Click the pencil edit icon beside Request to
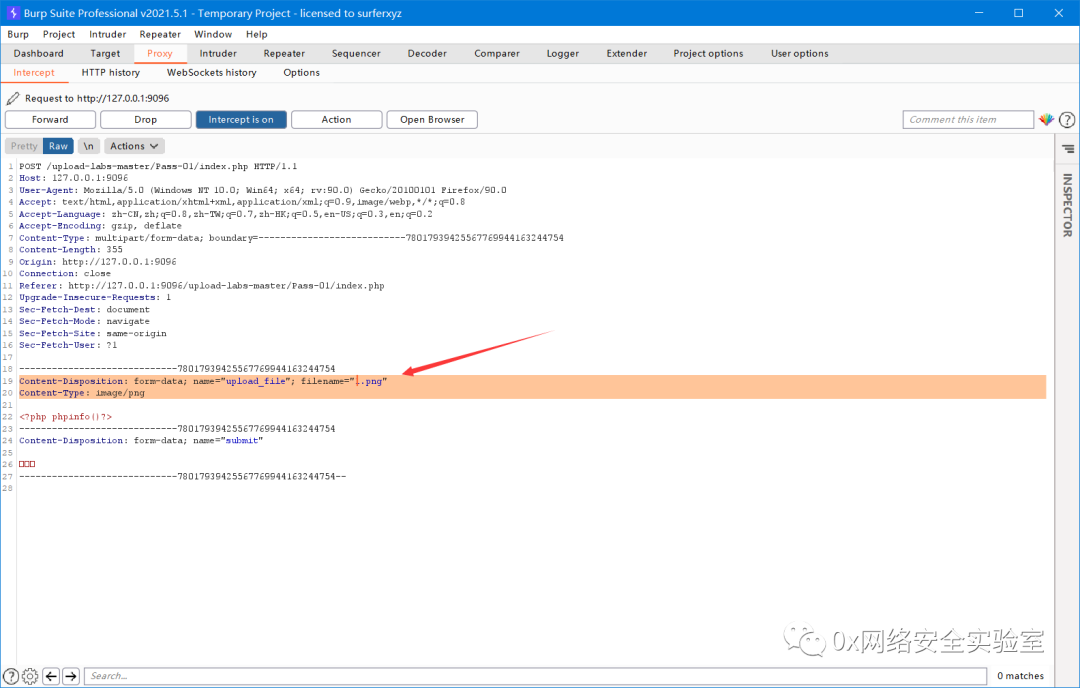 coord(12,98)
